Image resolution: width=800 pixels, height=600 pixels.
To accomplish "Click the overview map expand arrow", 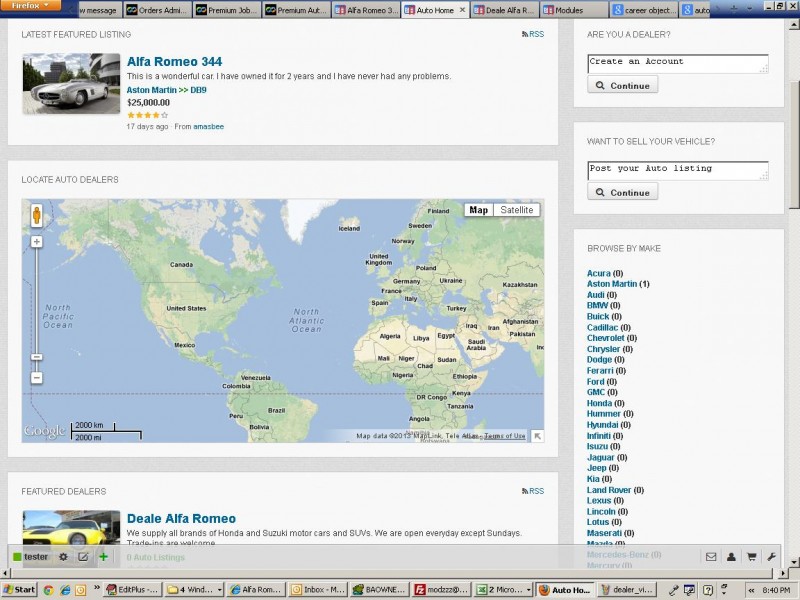I will pos(537,436).
